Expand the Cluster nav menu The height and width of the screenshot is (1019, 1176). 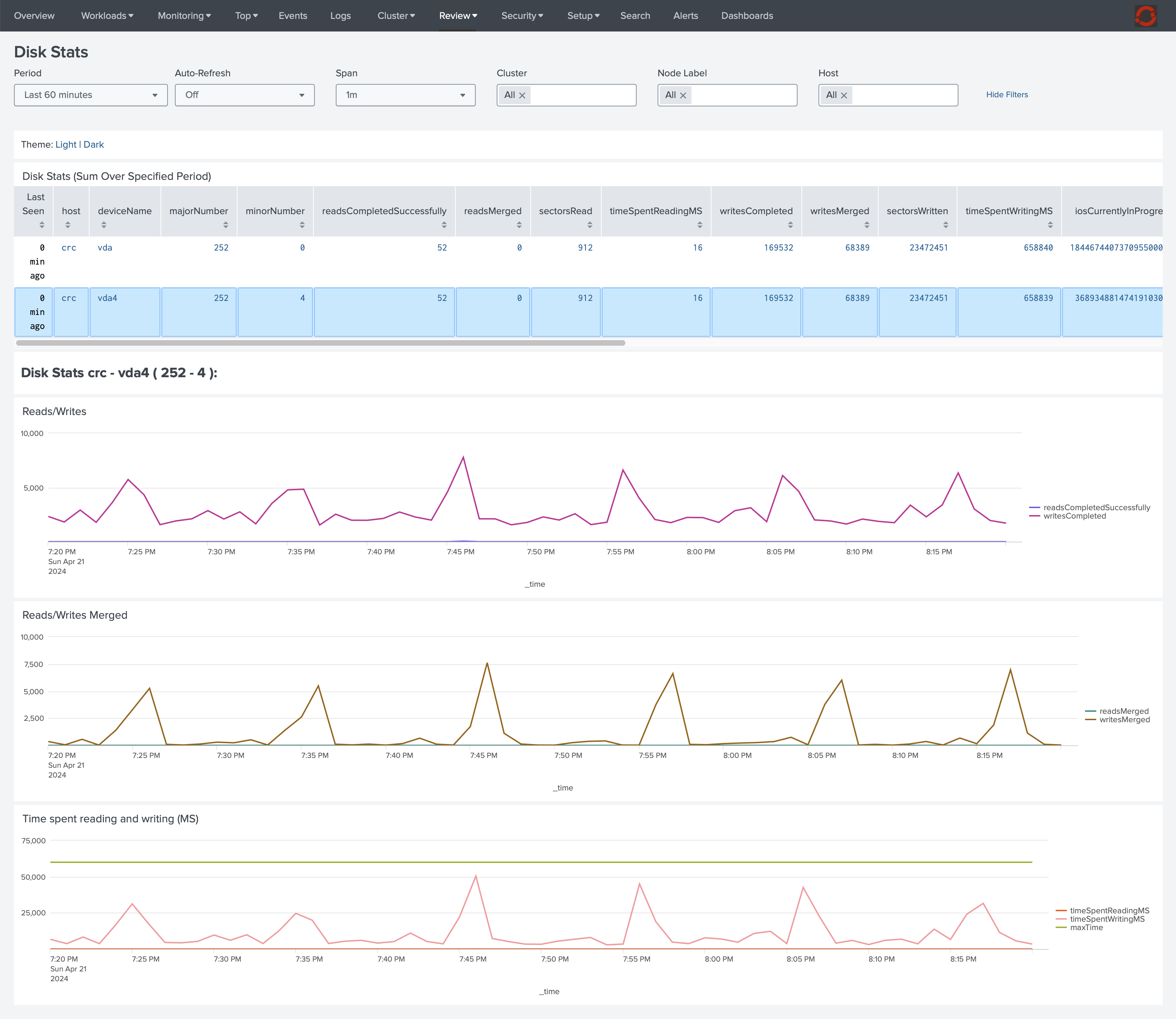[396, 16]
